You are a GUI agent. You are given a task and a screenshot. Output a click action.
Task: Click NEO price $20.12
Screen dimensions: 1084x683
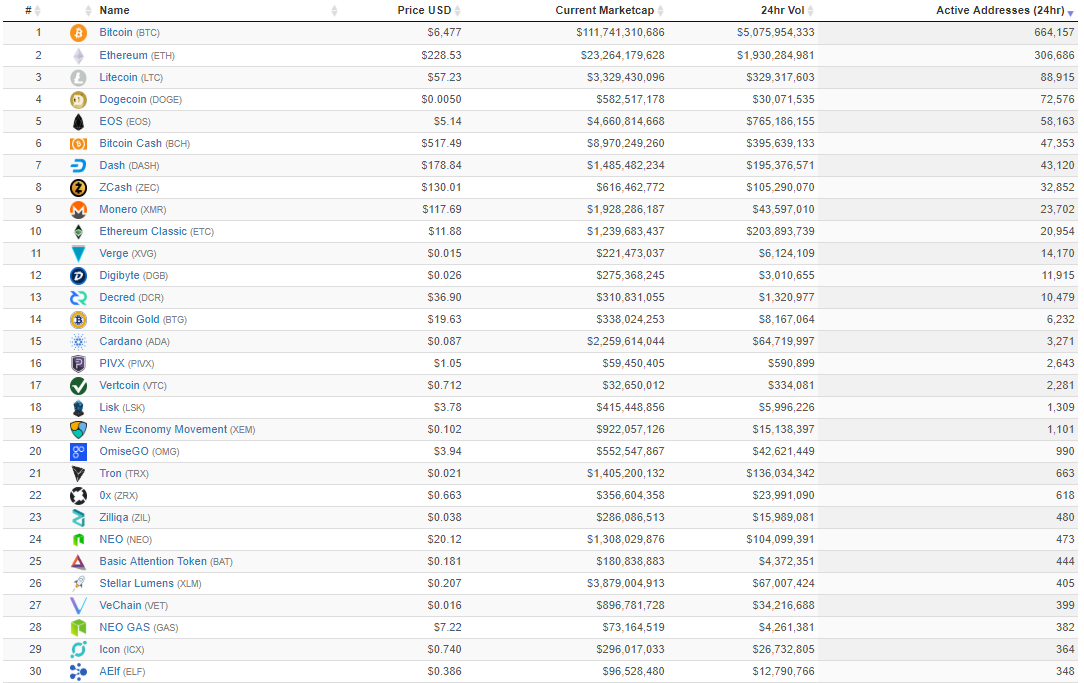click(x=445, y=539)
